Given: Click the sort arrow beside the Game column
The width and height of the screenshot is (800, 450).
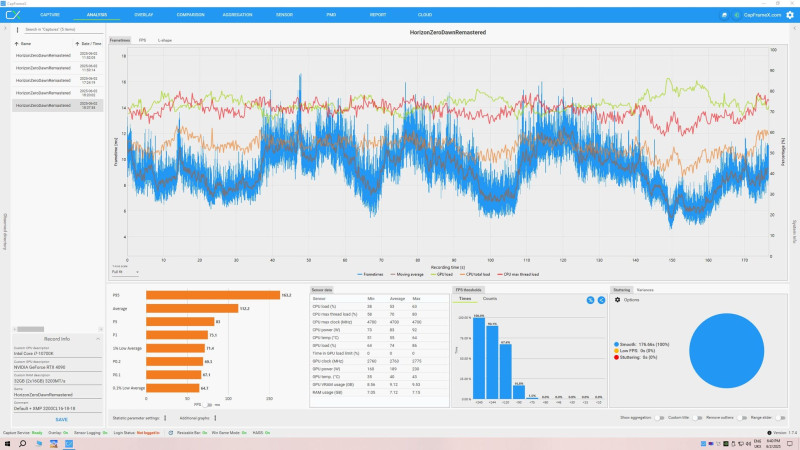Looking at the screenshot, I should tap(16, 44).
